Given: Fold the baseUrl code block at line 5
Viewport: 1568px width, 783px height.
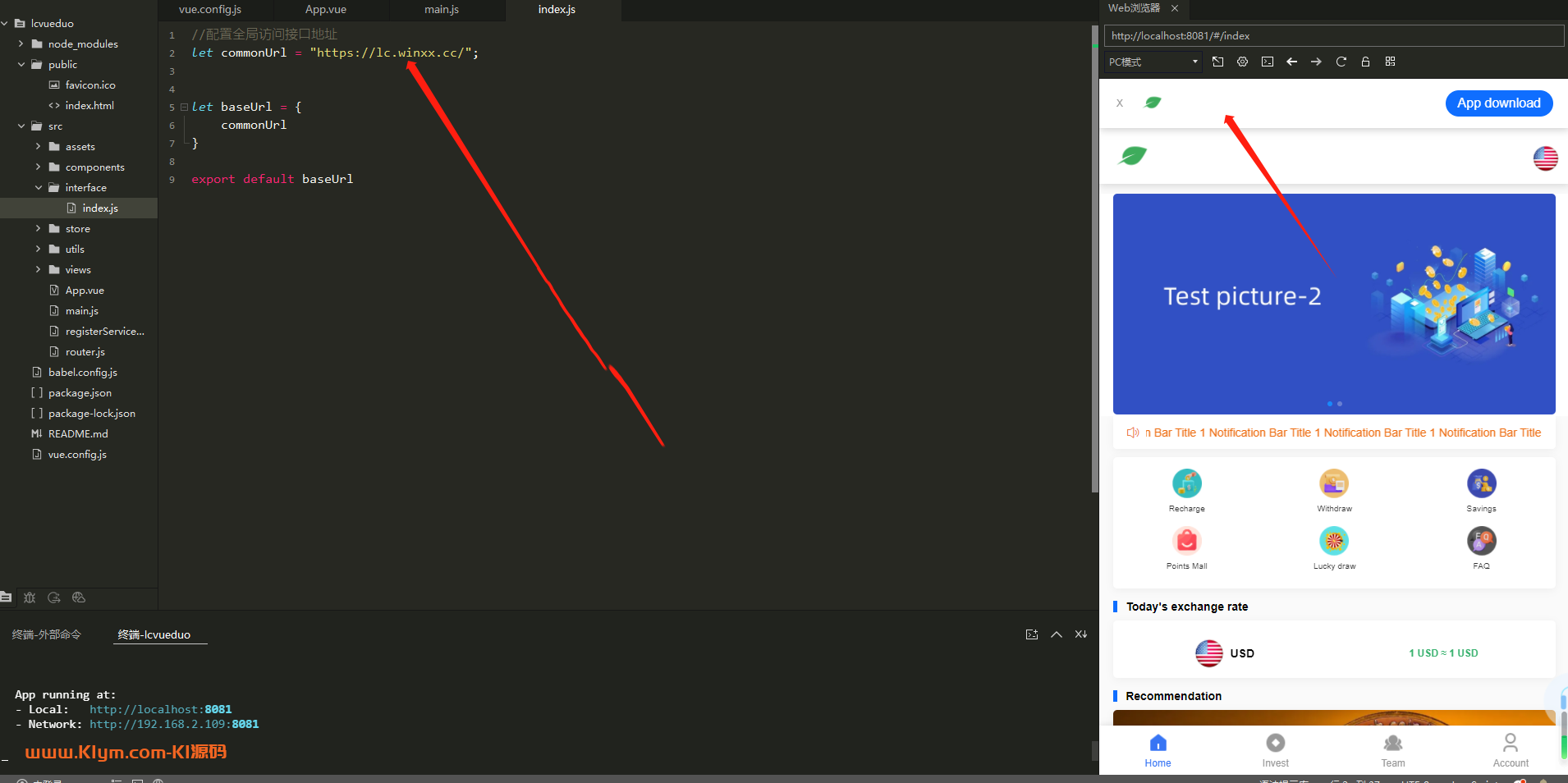Looking at the screenshot, I should click(185, 108).
